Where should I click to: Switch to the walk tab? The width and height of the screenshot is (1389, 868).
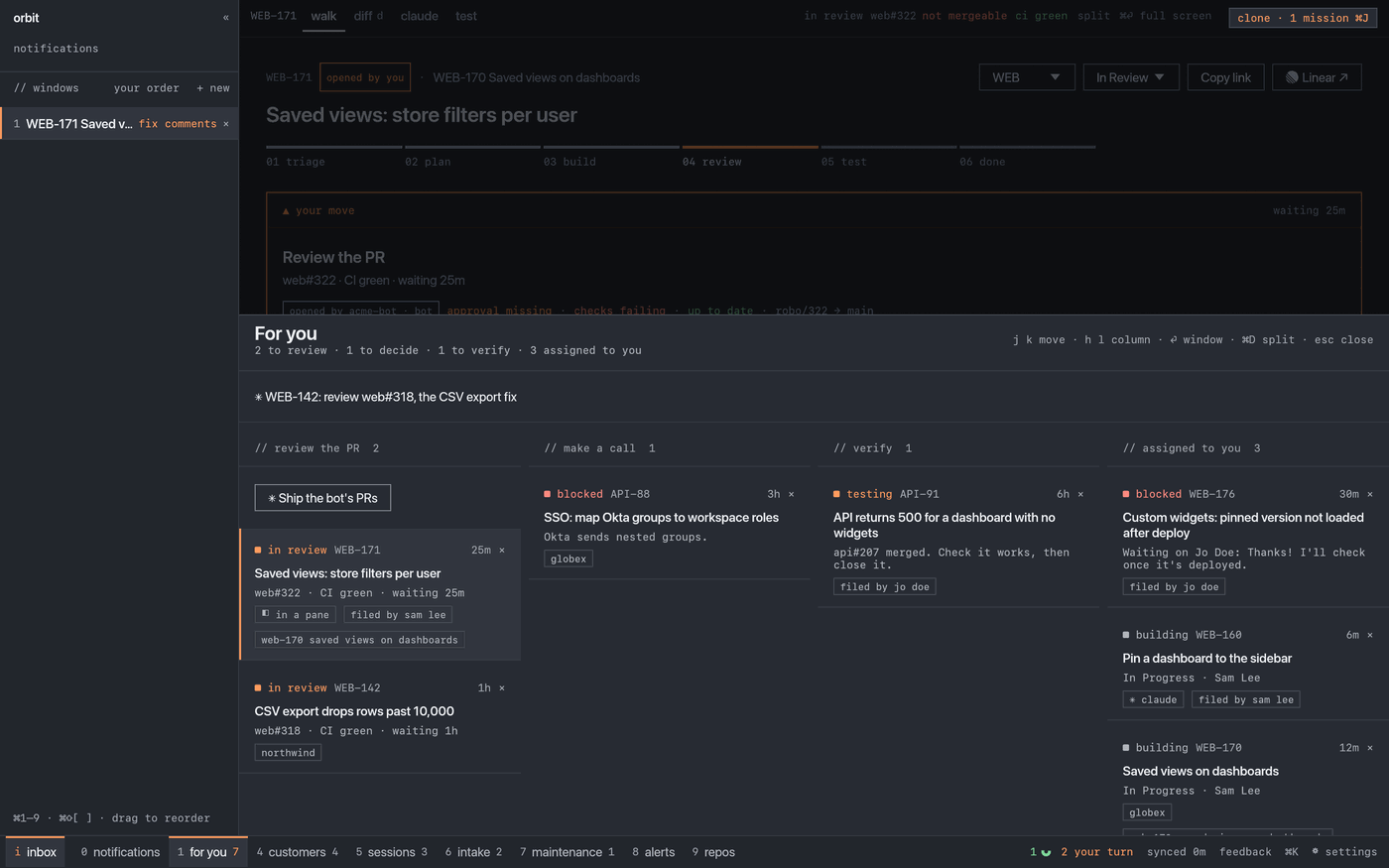[323, 16]
